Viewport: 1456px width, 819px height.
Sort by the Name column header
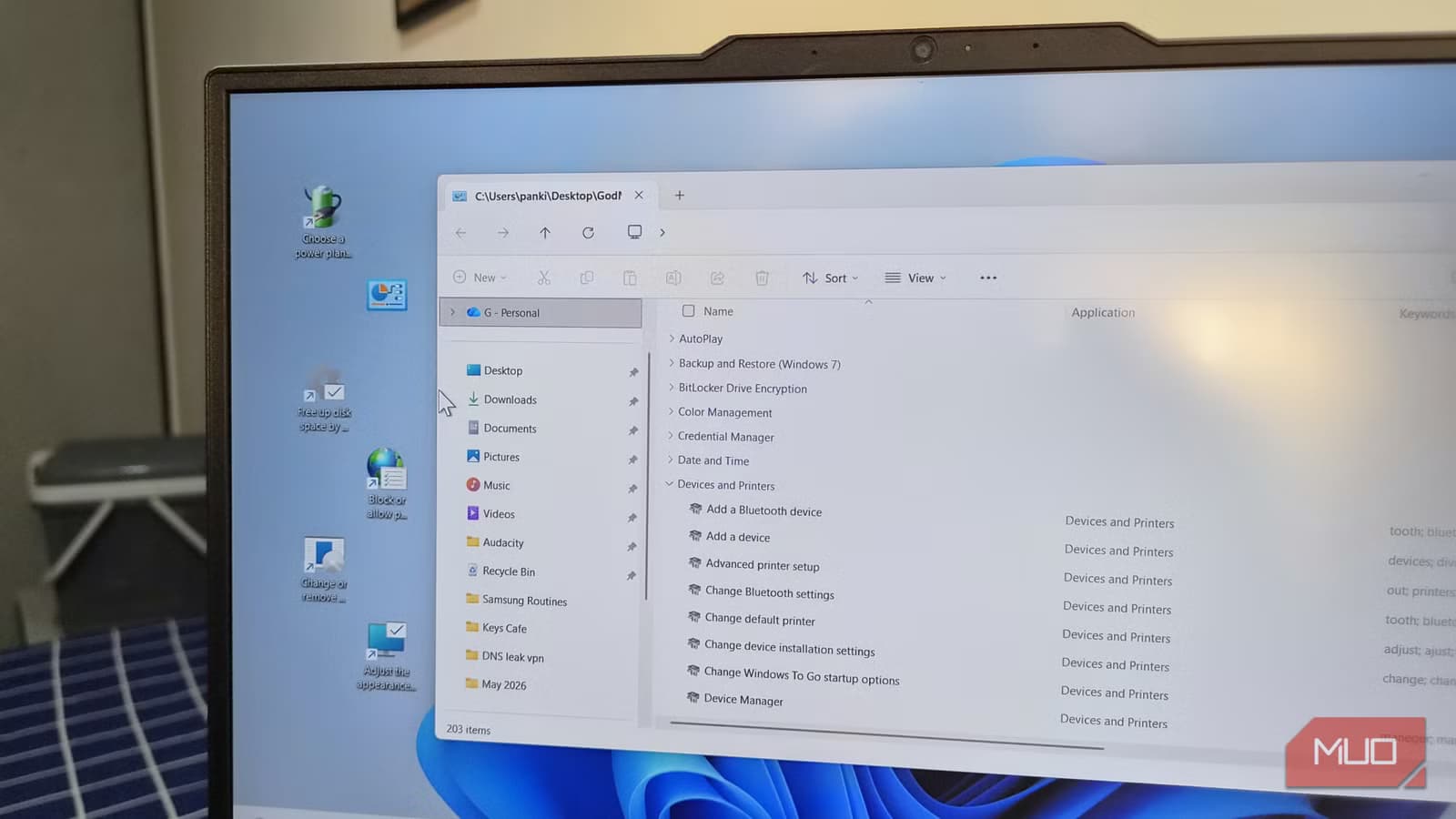click(718, 311)
